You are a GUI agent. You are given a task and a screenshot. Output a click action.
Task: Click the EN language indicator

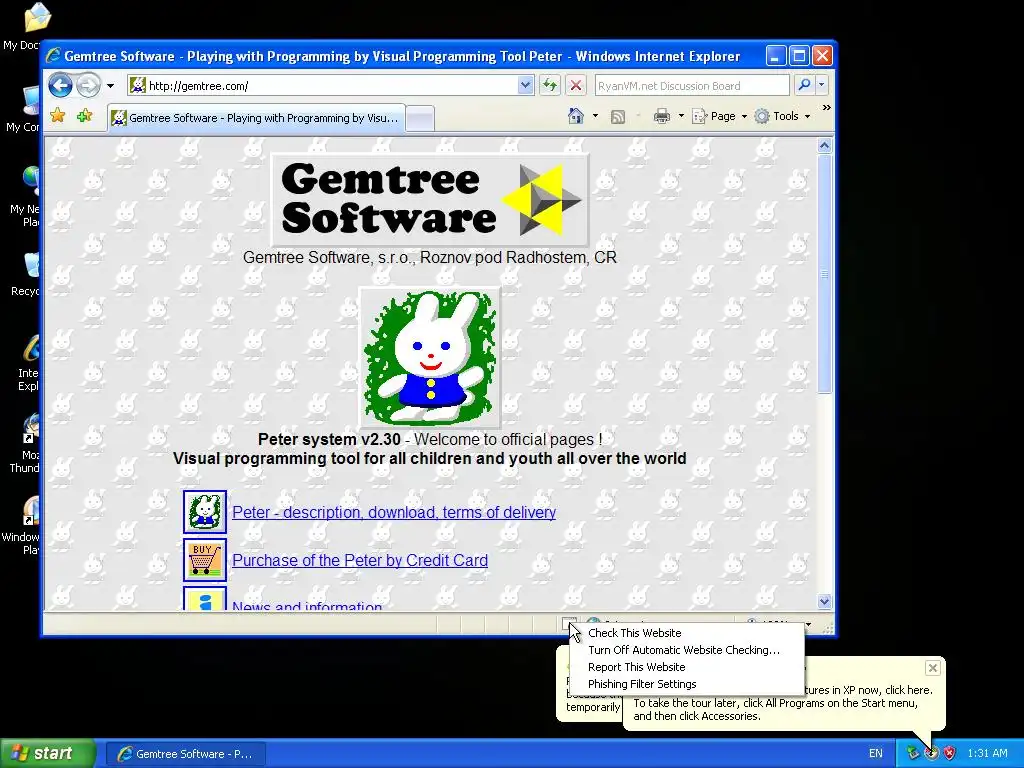(876, 754)
